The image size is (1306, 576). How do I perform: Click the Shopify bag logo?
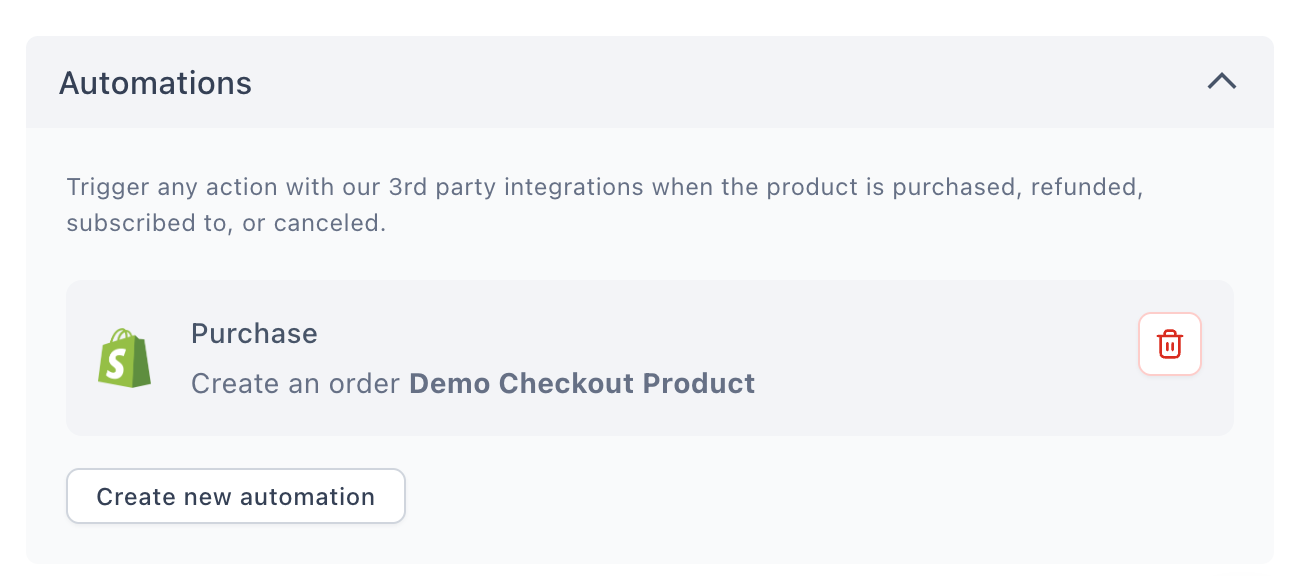click(x=125, y=358)
